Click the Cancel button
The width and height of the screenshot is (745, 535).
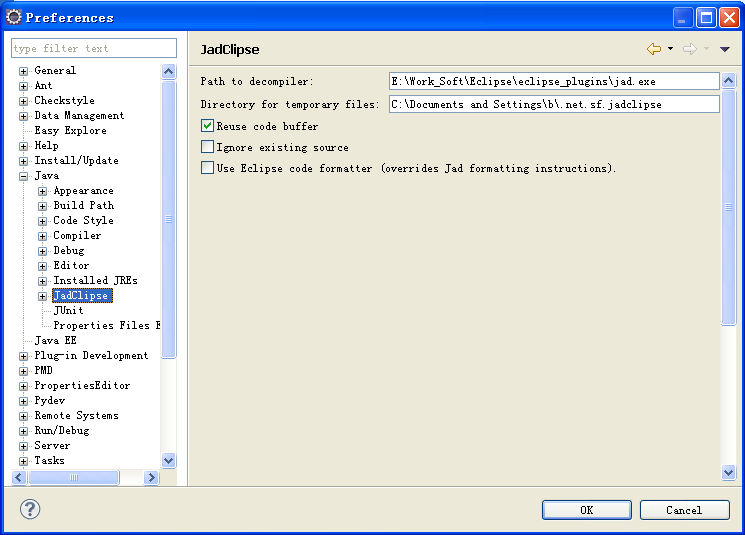pyautogui.click(x=684, y=510)
